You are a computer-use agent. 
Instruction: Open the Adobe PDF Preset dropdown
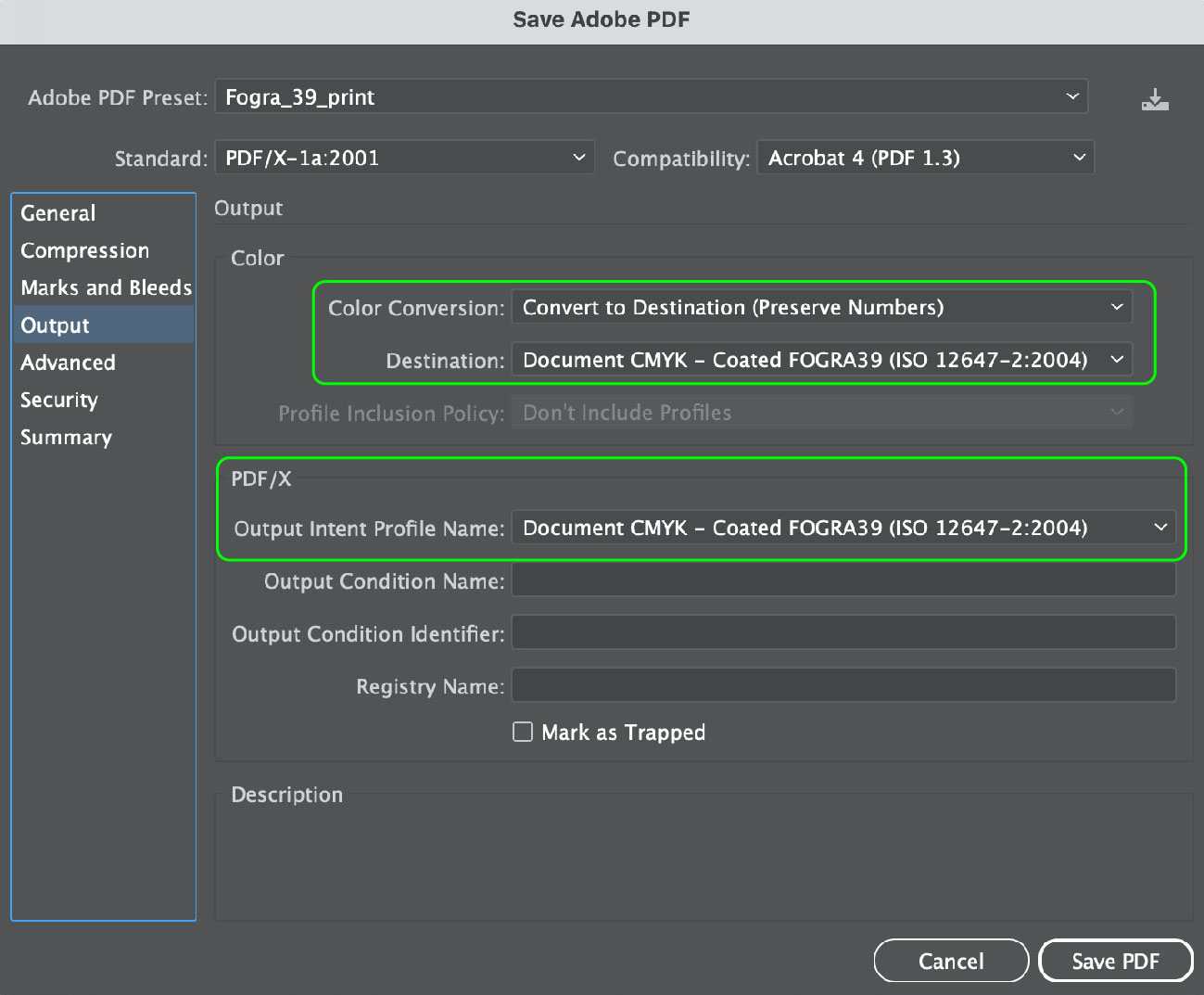(x=652, y=96)
